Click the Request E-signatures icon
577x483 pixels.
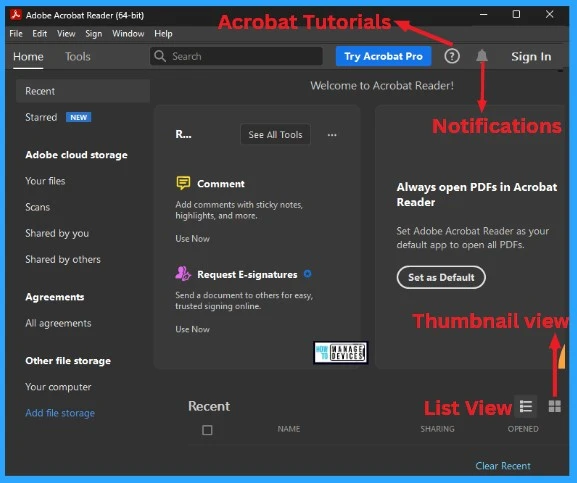(x=183, y=274)
